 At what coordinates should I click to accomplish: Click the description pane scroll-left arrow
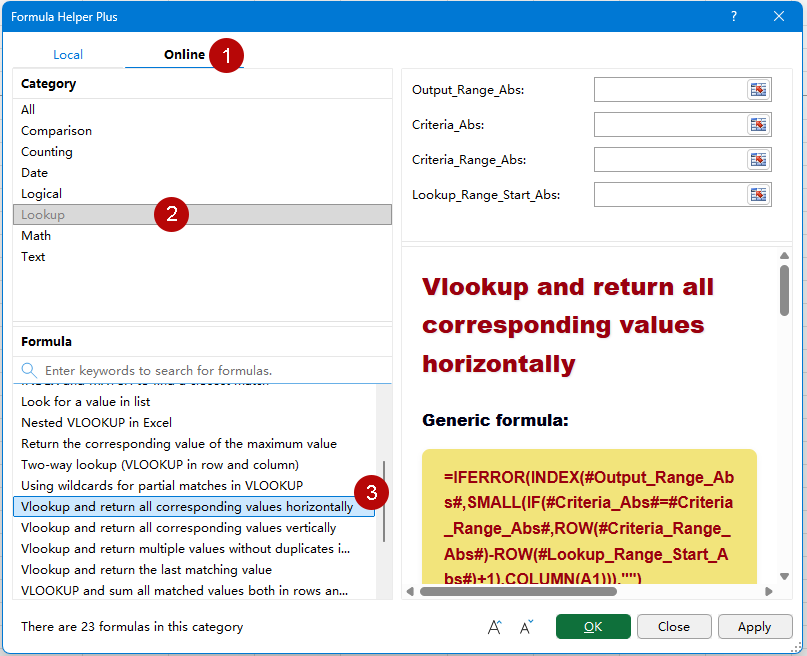[410, 592]
